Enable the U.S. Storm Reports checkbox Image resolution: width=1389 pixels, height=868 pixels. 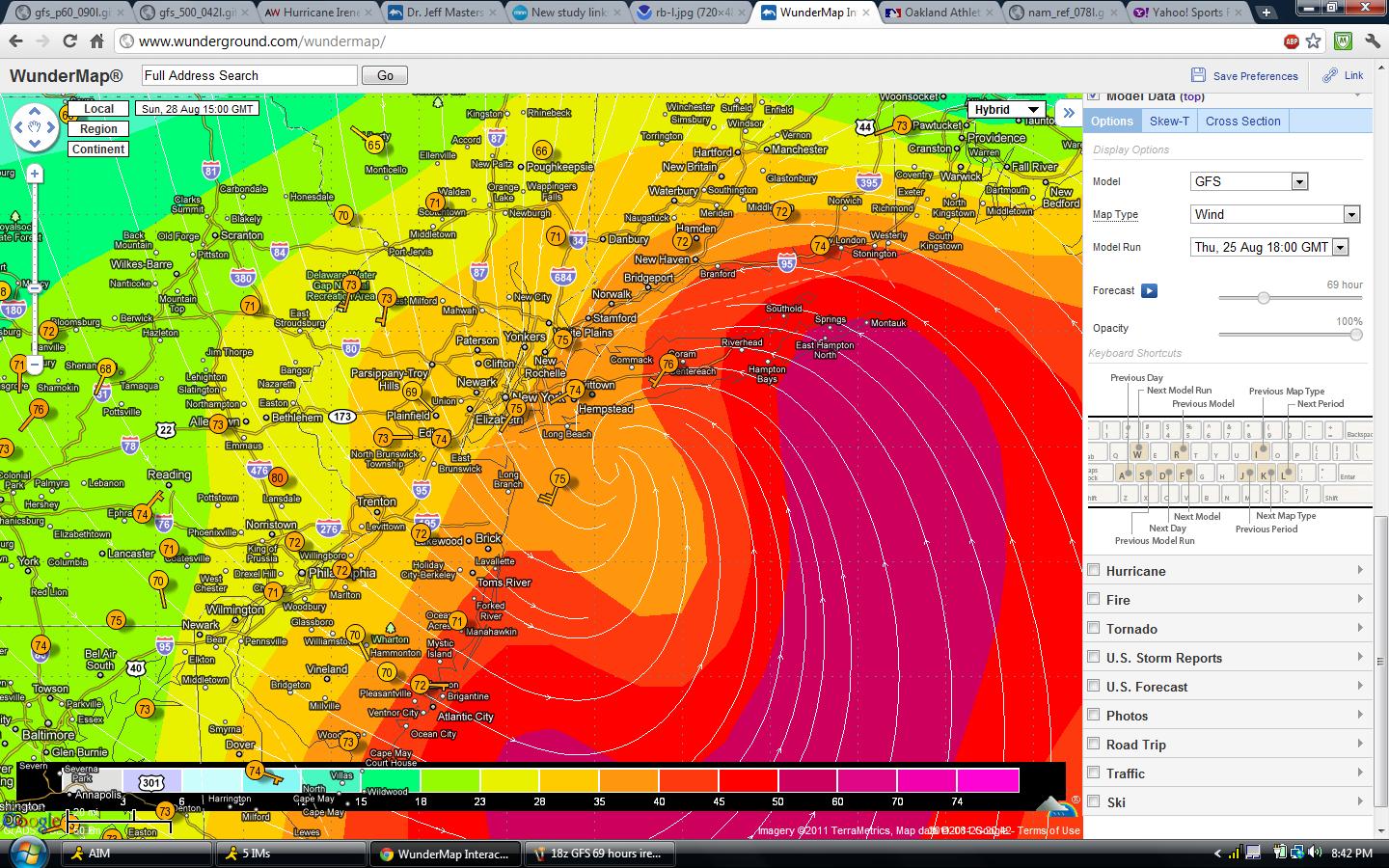[x=1093, y=657]
